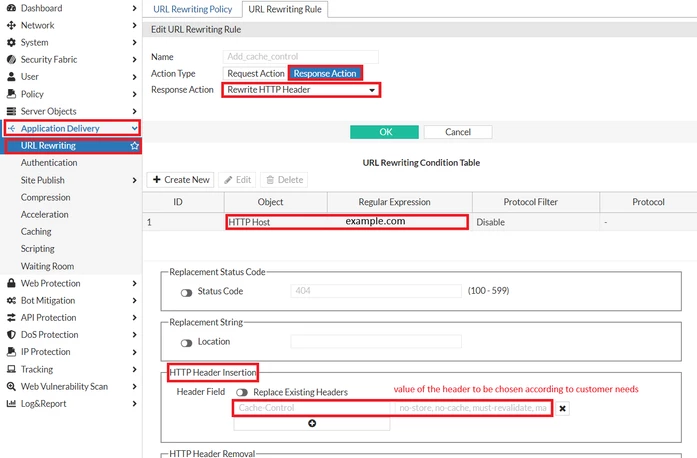Expand the Site Publish chevron
This screenshot has height=458, width=697.
click(134, 180)
